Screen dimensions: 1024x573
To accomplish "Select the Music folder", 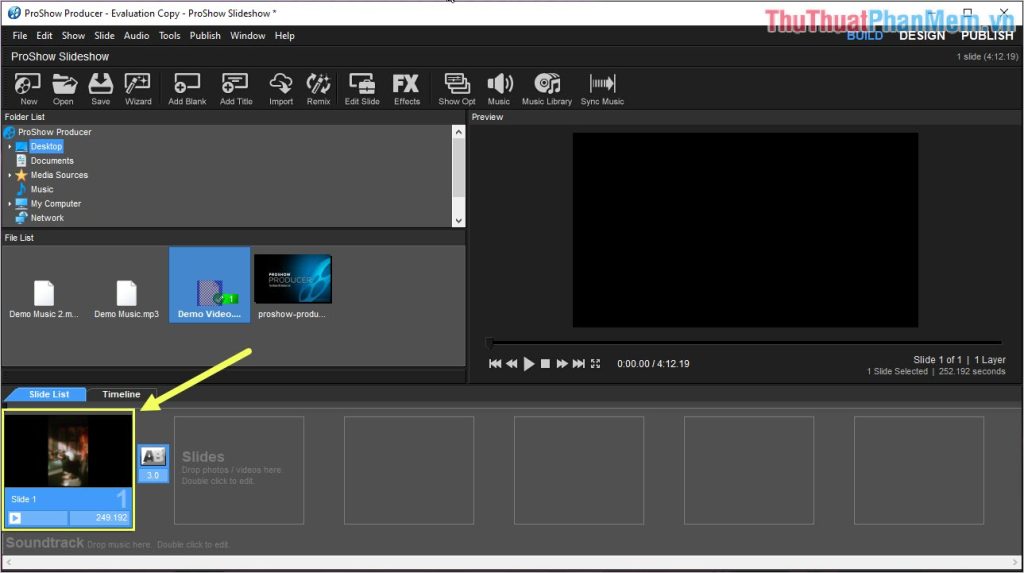I will 42,189.
